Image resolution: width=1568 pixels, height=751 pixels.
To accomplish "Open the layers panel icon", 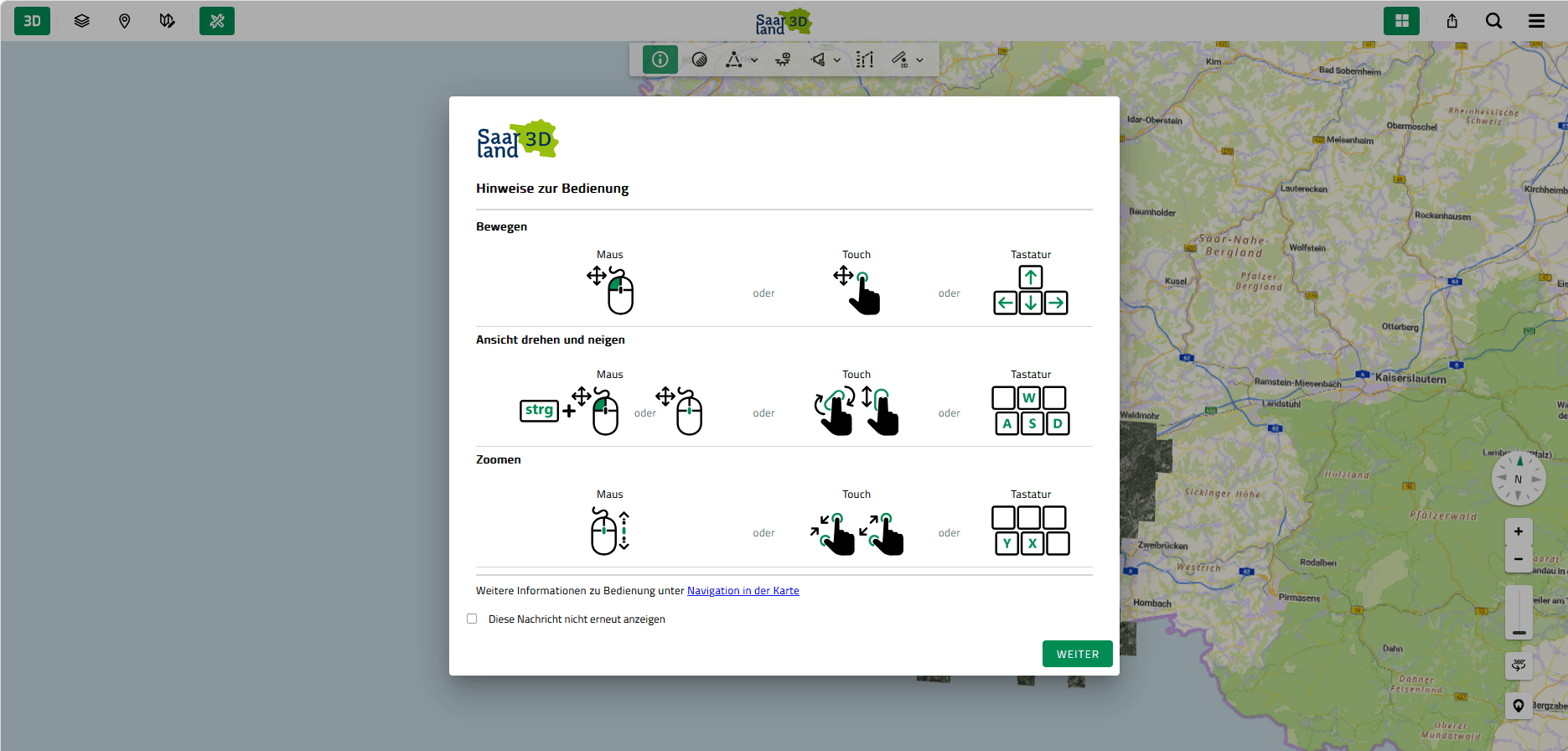I will 81,21.
